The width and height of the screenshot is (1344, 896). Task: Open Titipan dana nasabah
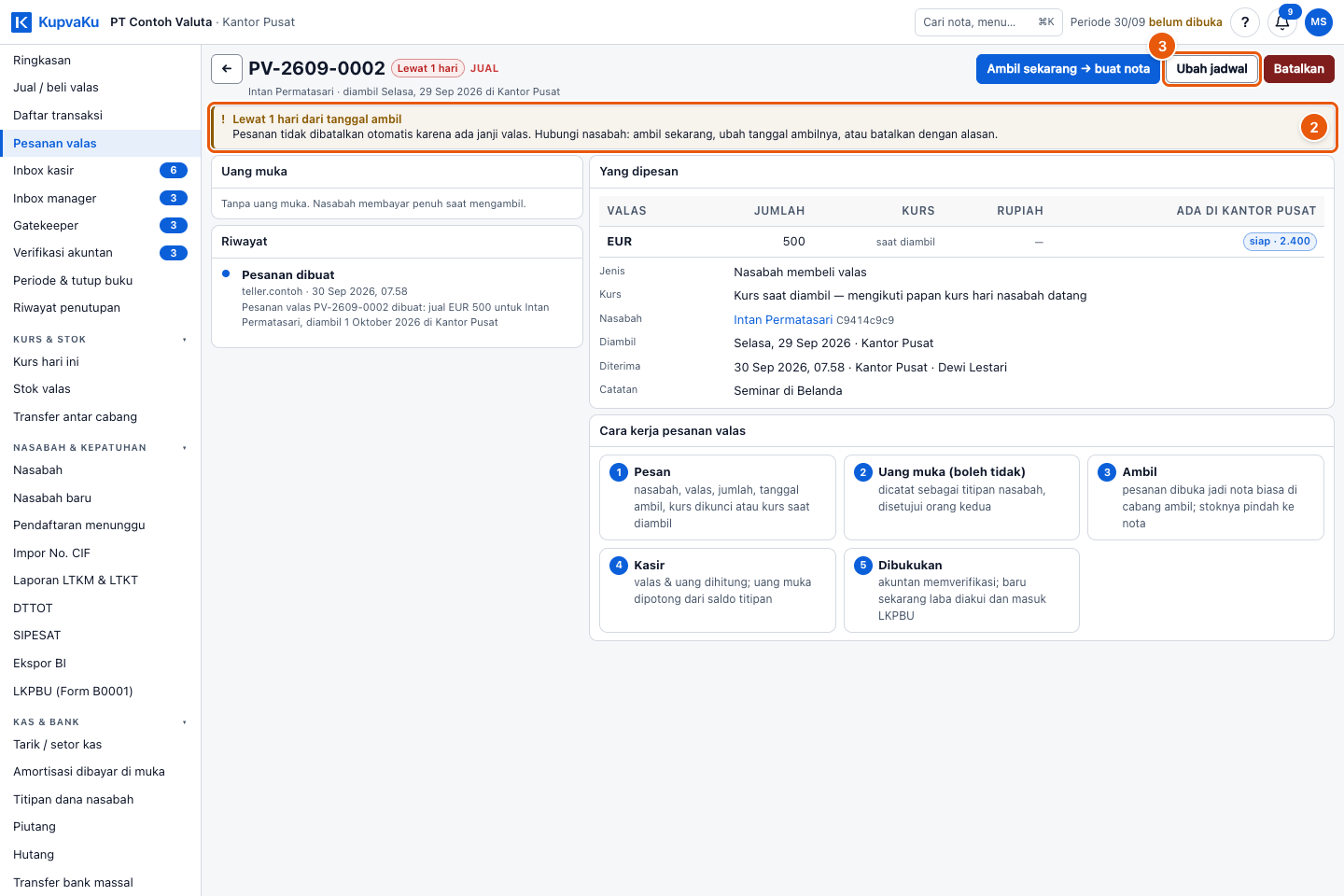[100, 800]
